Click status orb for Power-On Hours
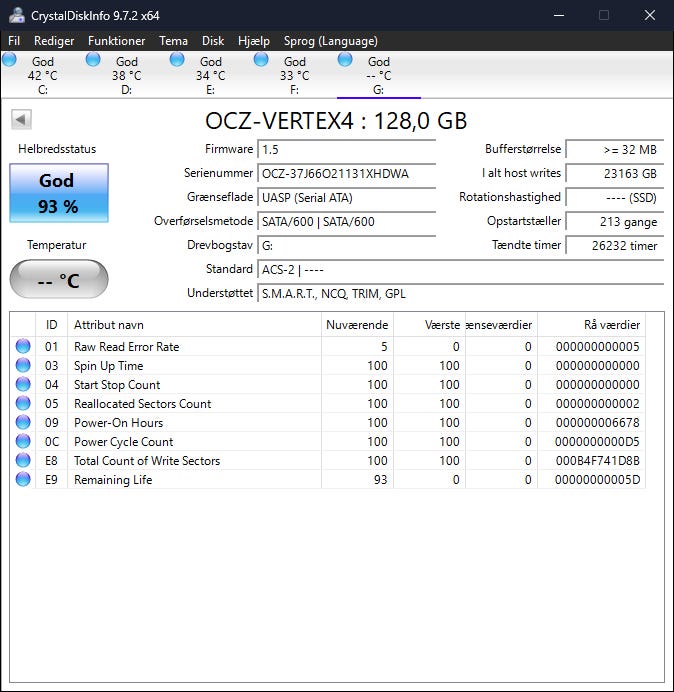This screenshot has height=692, width=674. 23,422
